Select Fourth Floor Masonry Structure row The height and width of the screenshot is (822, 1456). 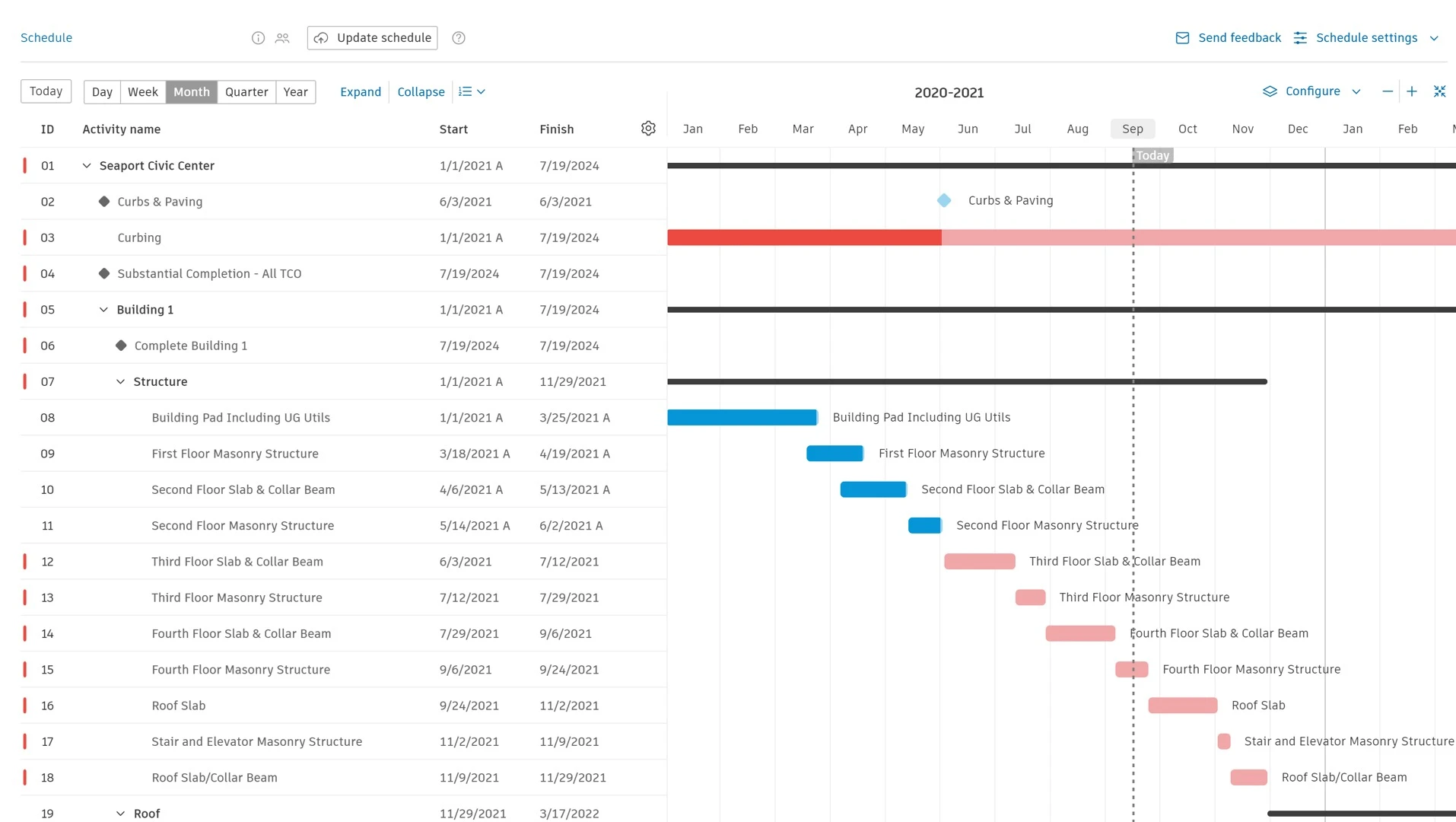pyautogui.click(x=344, y=670)
